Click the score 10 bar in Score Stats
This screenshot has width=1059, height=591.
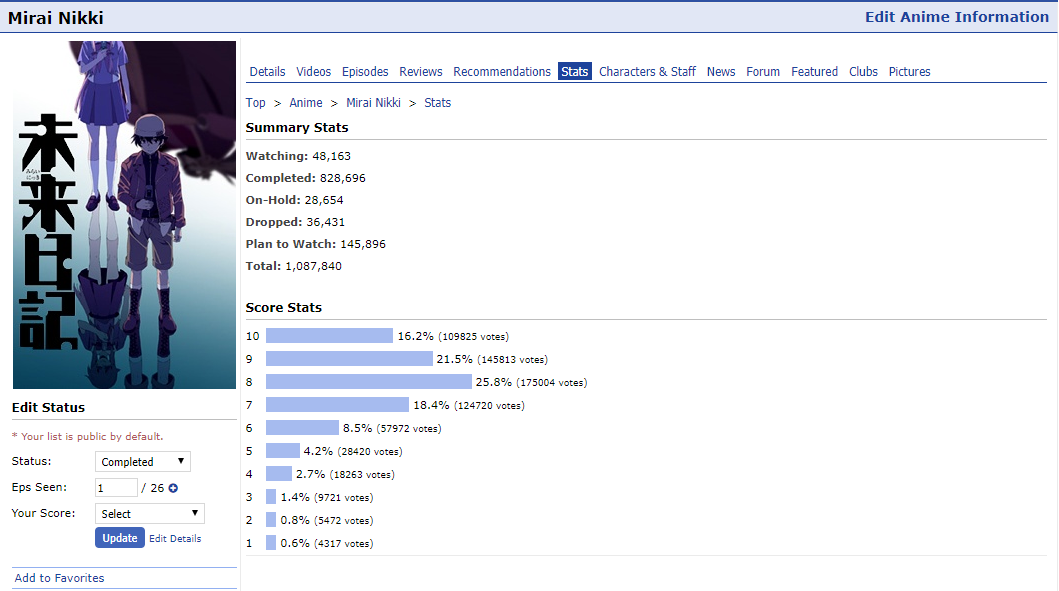(x=329, y=336)
